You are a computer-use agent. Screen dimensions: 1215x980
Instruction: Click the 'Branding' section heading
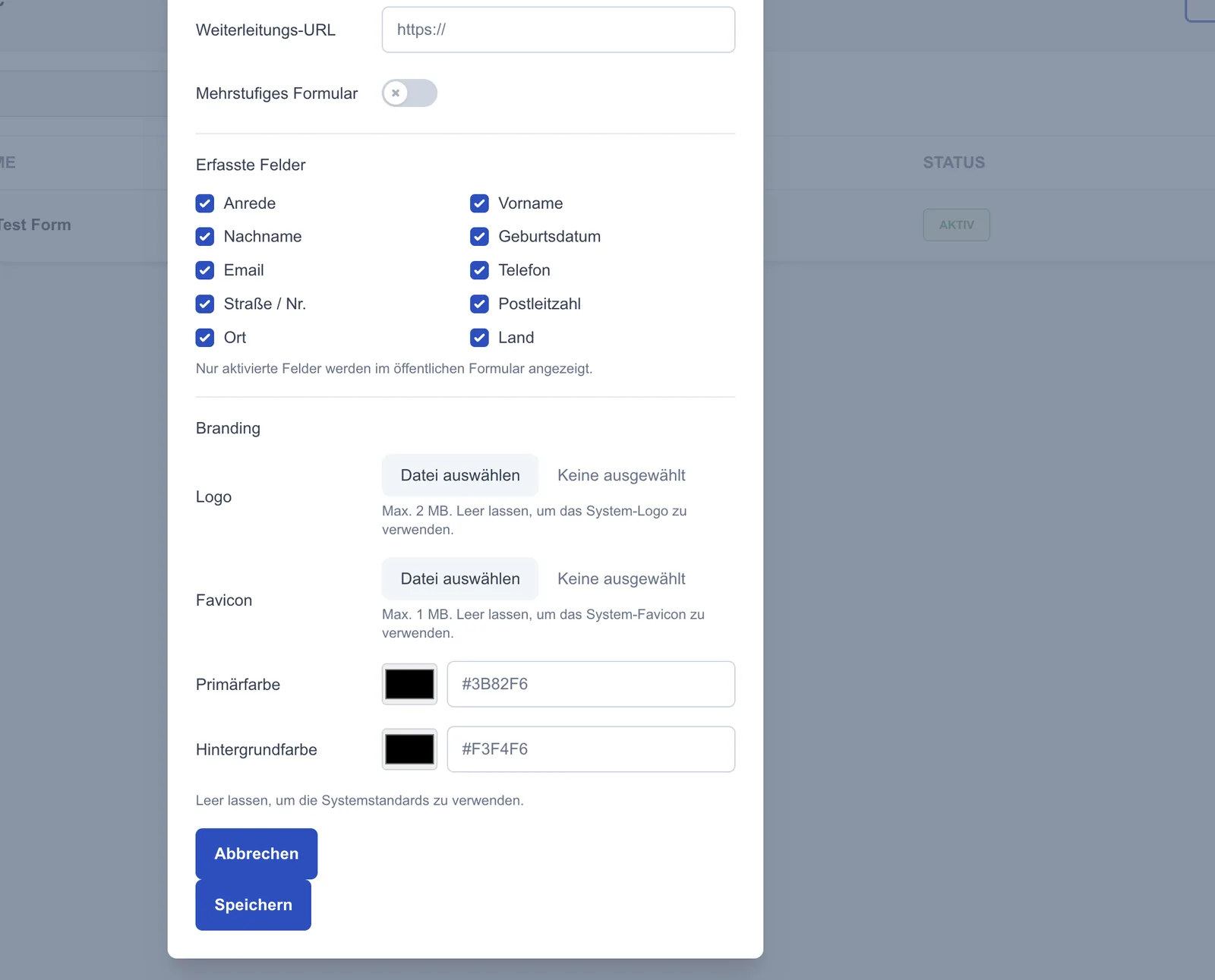[228, 428]
